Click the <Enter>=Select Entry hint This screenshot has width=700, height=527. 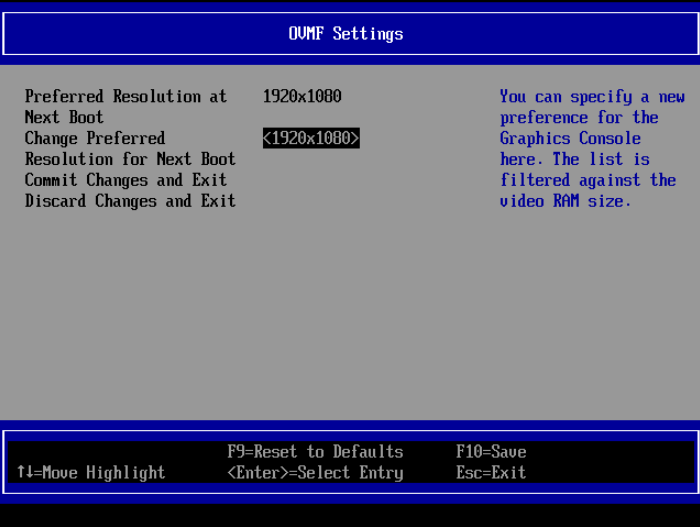point(315,473)
